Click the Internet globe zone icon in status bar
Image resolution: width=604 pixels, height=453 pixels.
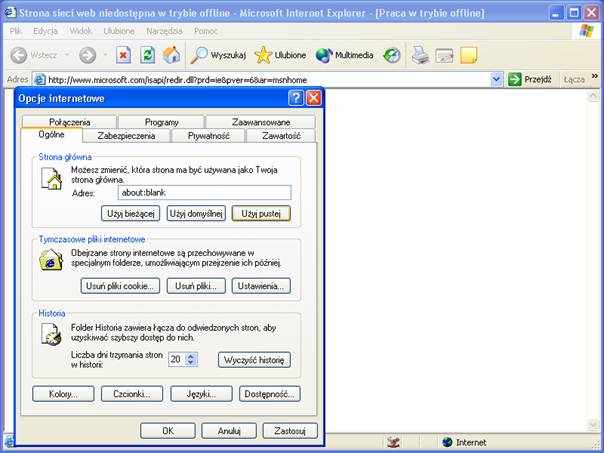click(447, 442)
